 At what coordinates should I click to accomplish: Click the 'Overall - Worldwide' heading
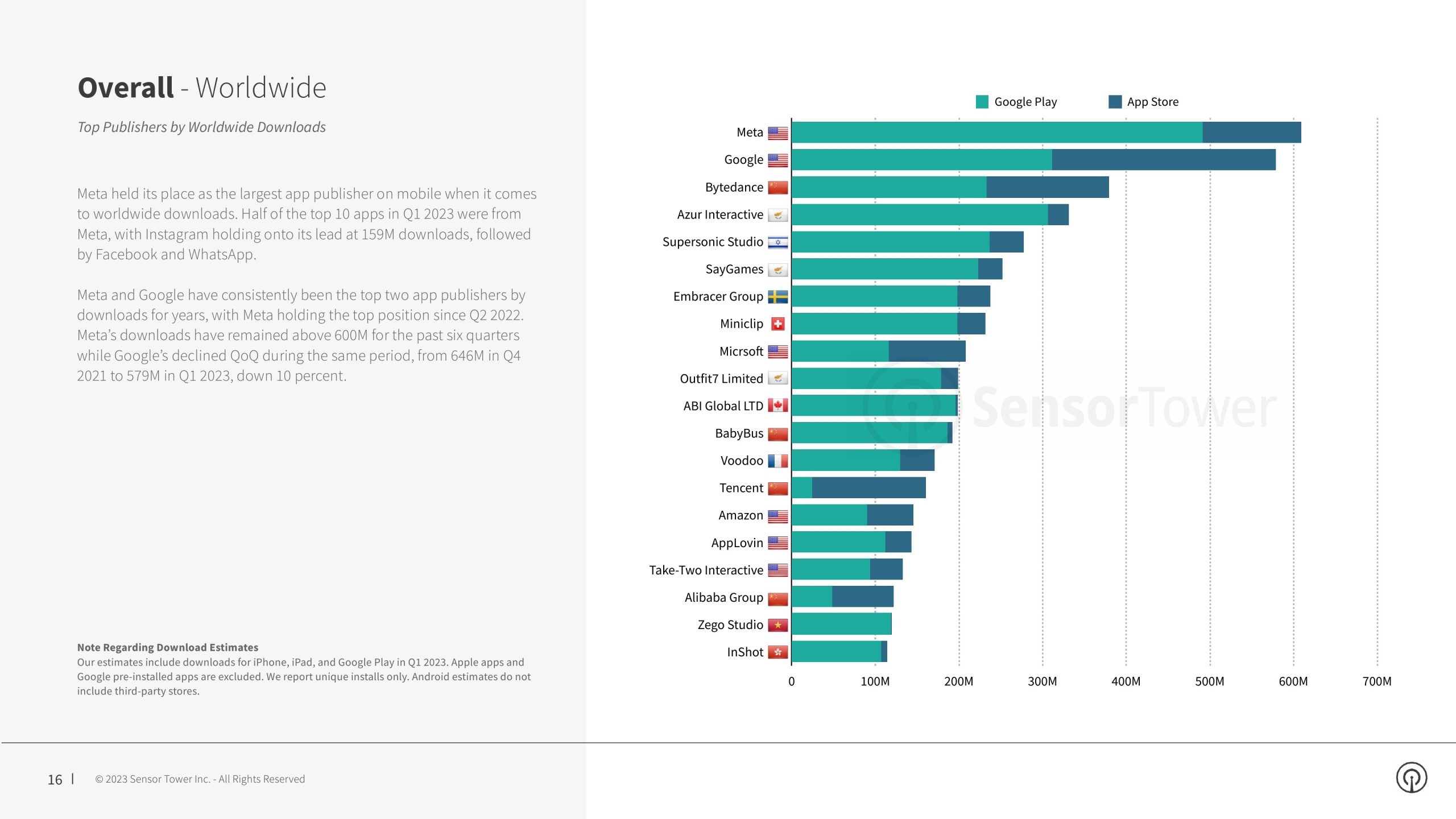coord(202,88)
